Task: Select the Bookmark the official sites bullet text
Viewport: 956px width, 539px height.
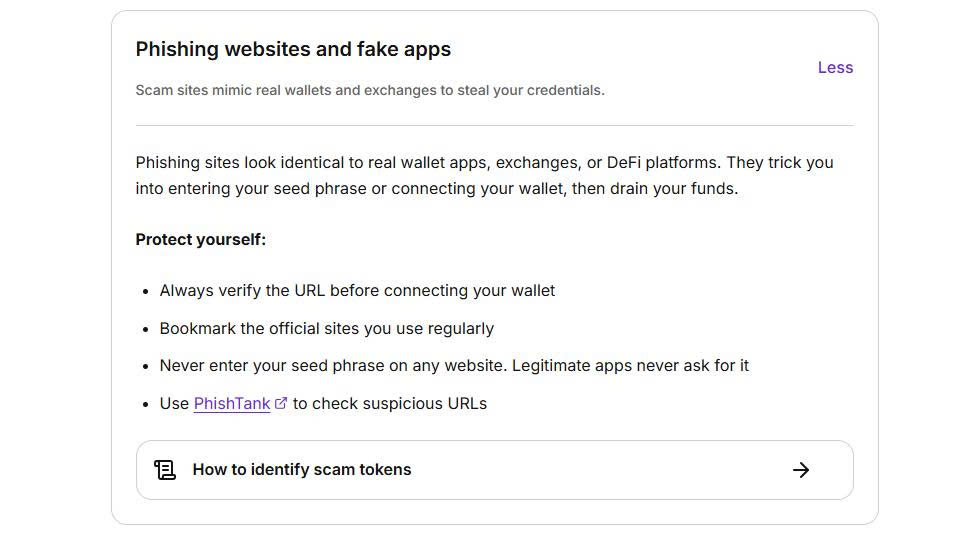Action: tap(327, 329)
